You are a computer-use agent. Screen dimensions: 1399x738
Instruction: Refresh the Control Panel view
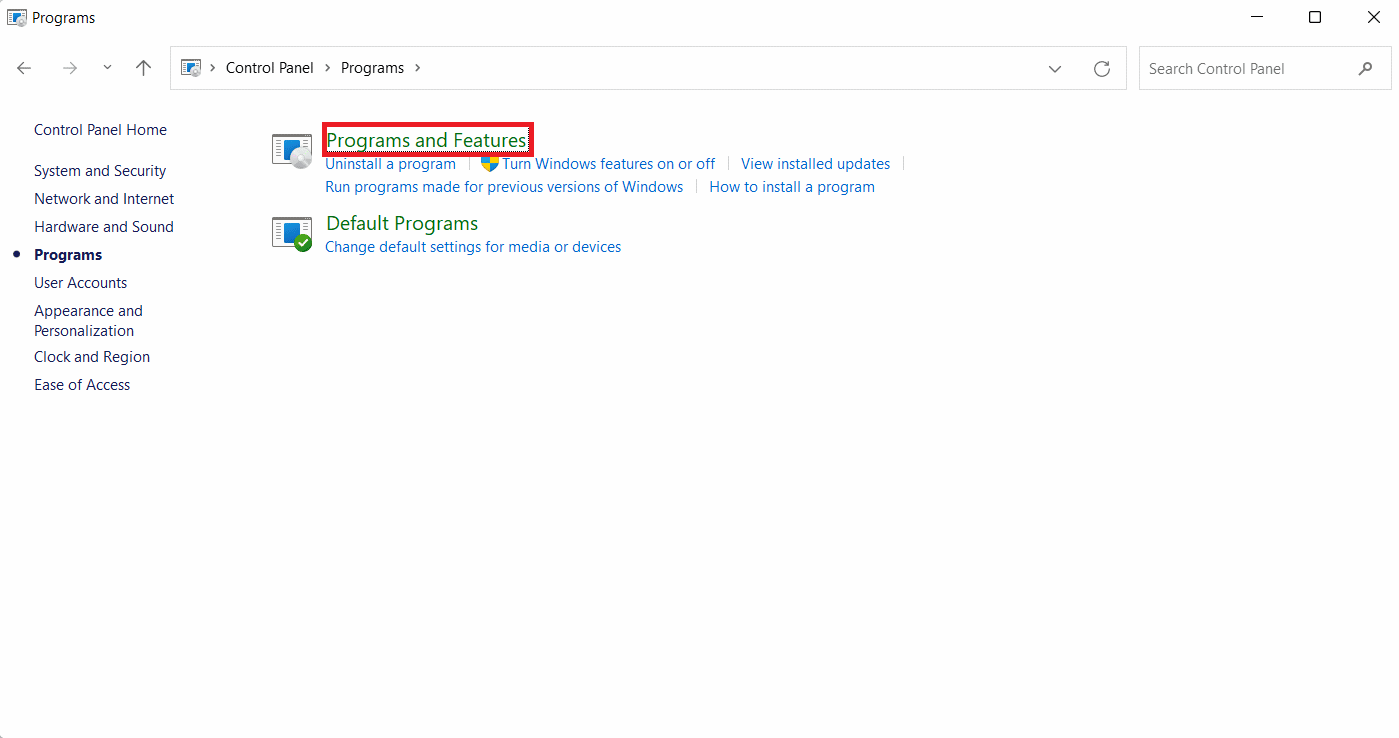point(1102,68)
